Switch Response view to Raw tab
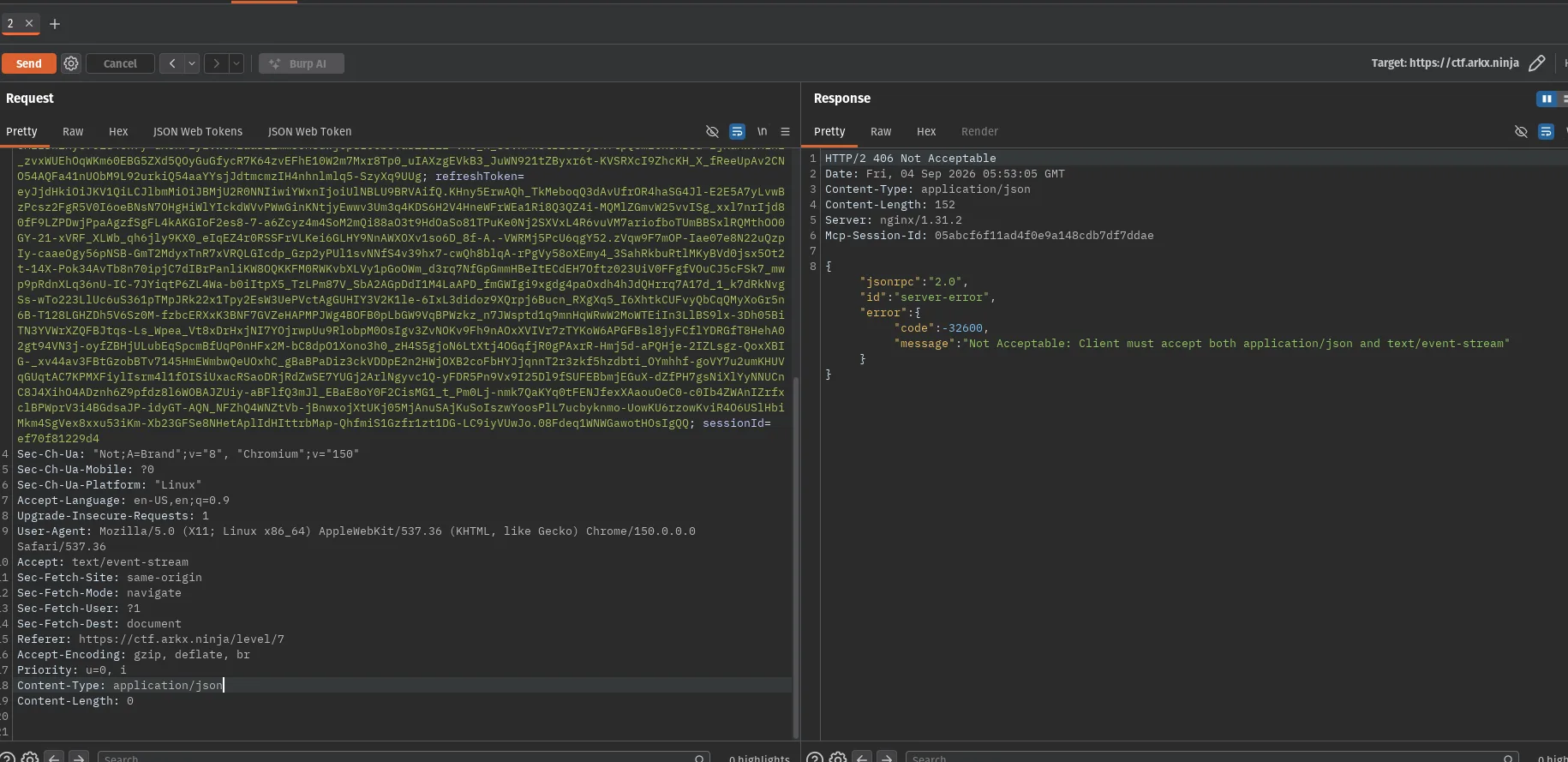The width and height of the screenshot is (1568, 762). tap(881, 131)
